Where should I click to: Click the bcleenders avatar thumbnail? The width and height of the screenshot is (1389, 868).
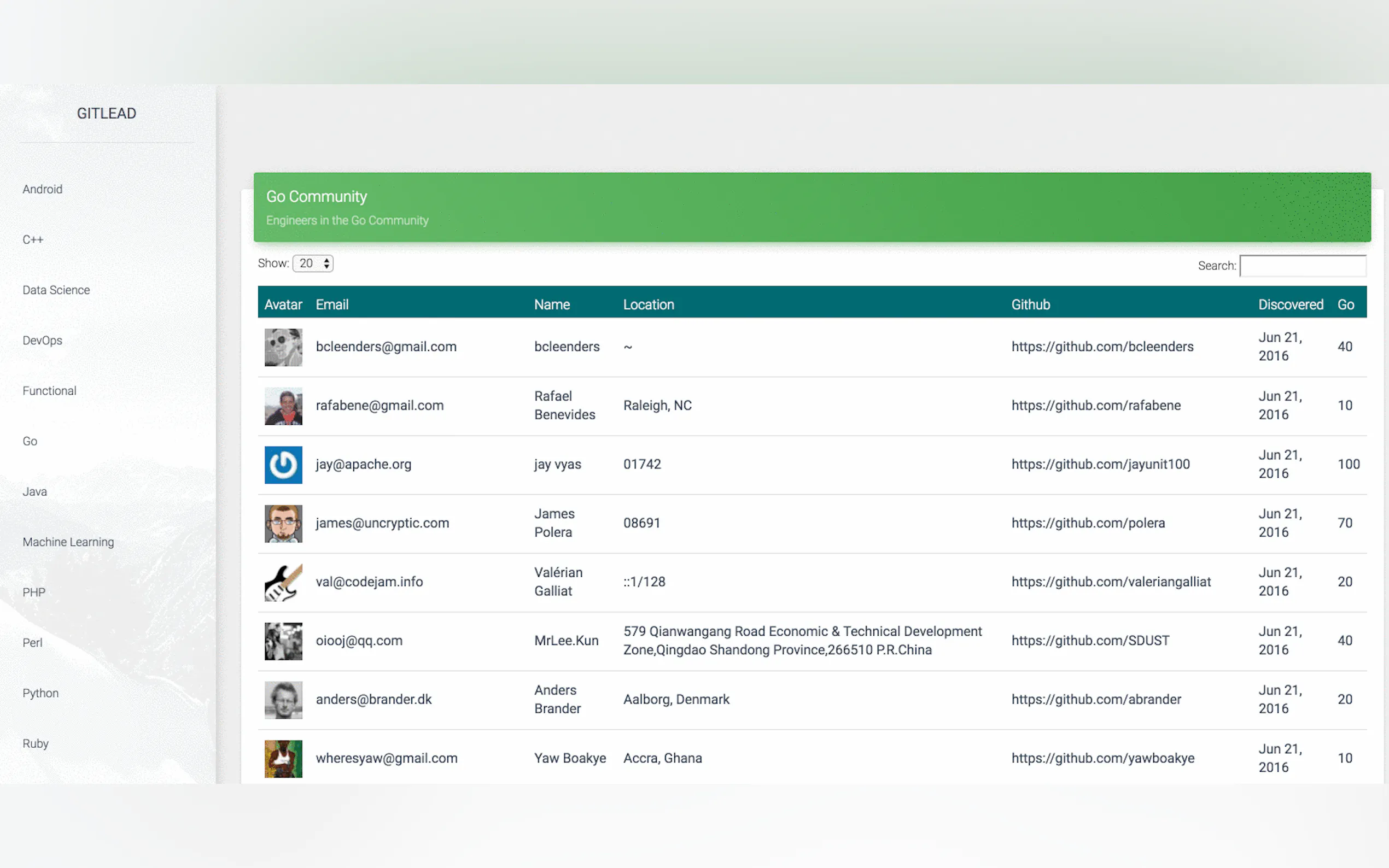[283, 347]
